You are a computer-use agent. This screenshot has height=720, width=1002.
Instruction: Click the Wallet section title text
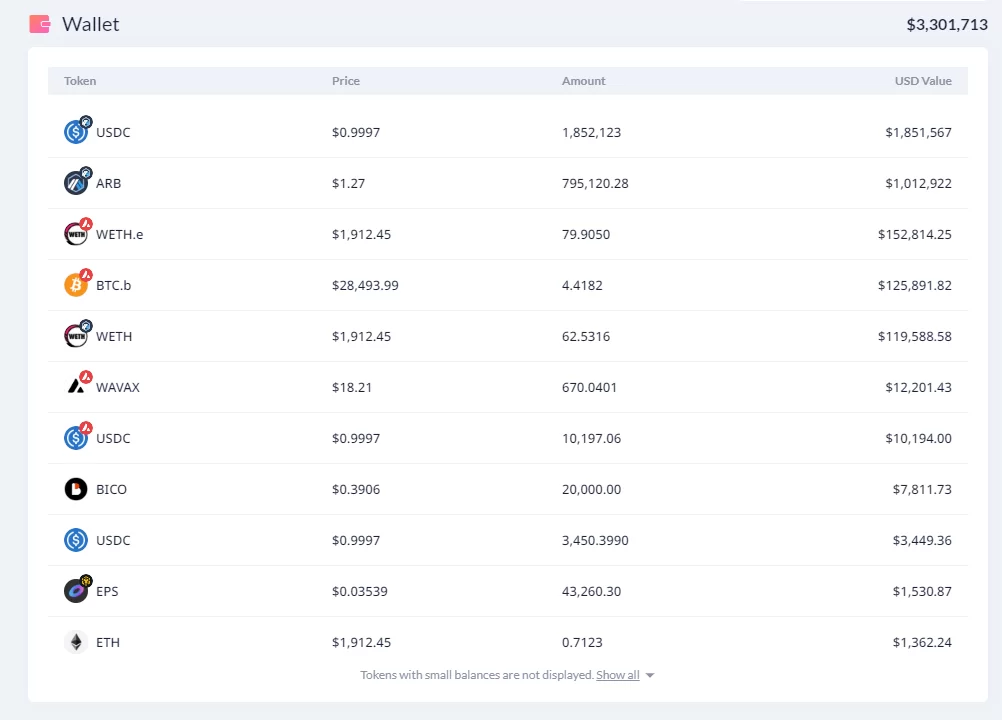pos(91,24)
